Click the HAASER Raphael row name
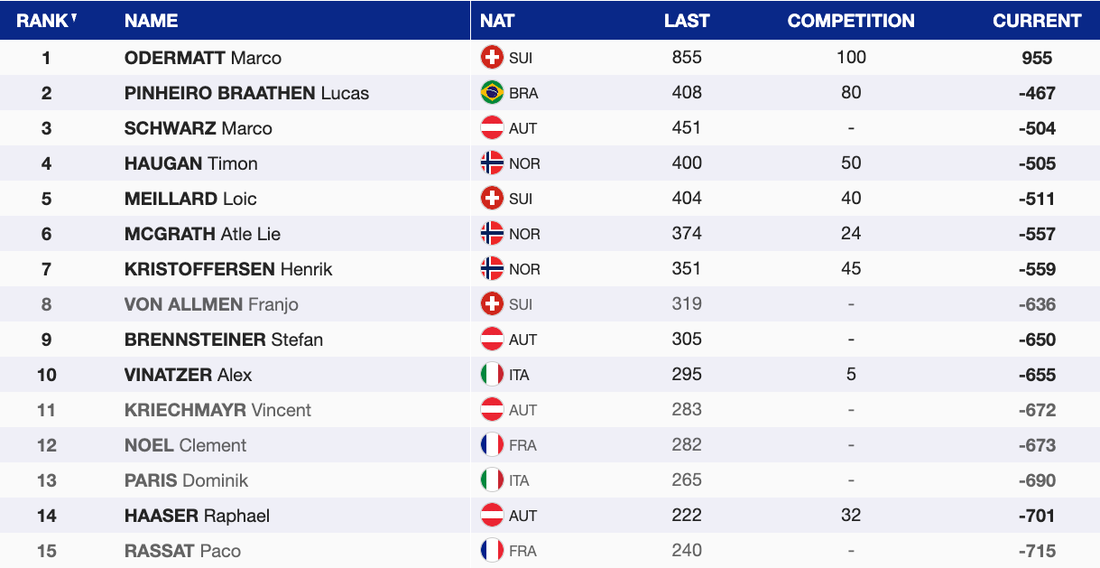This screenshot has height=568, width=1100. [x=197, y=516]
